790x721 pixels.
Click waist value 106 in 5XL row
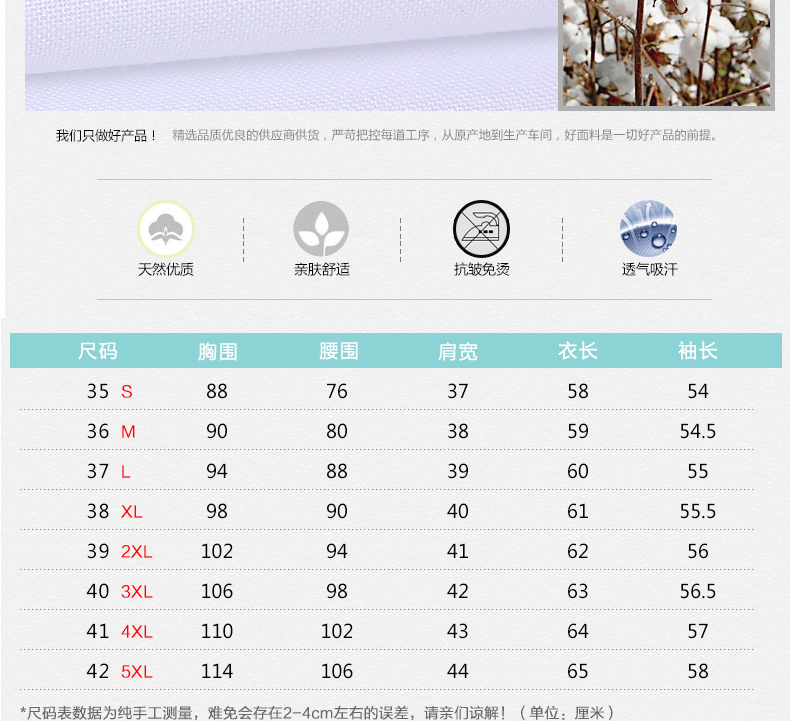[337, 672]
